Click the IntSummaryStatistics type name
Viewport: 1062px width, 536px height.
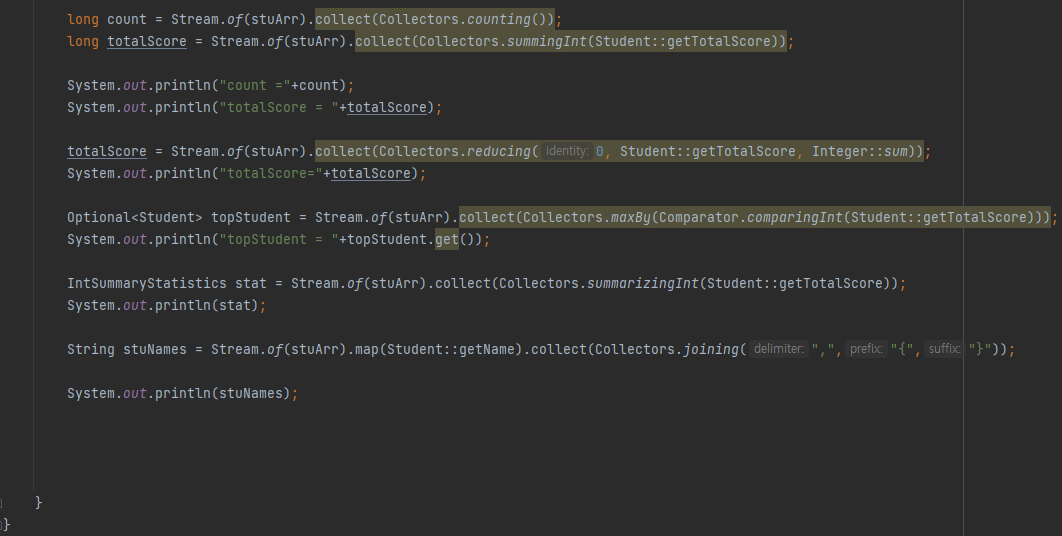coord(146,283)
